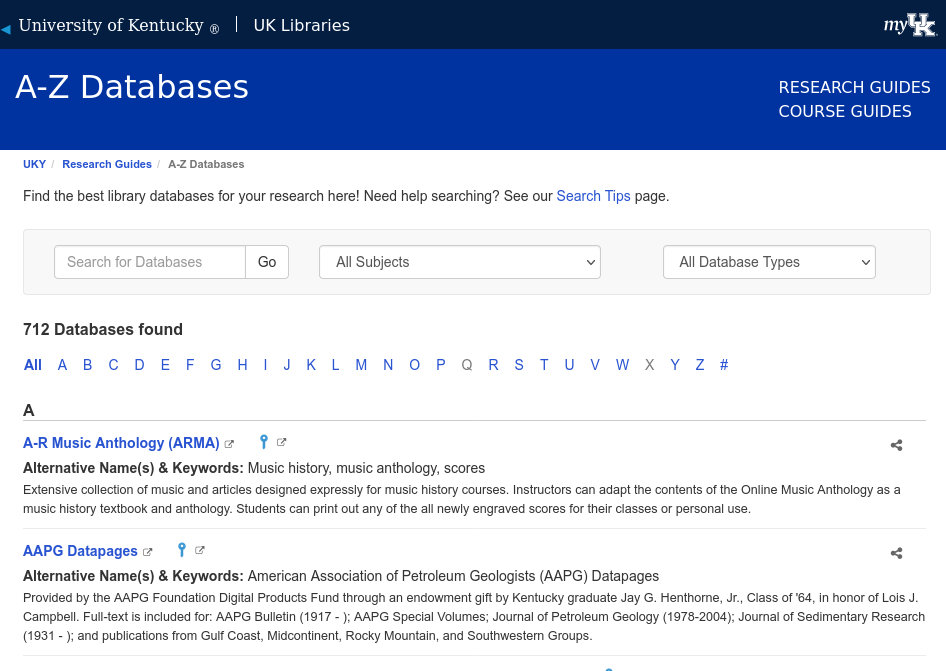Open Research Guides in header menu
946x671 pixels.
(854, 87)
